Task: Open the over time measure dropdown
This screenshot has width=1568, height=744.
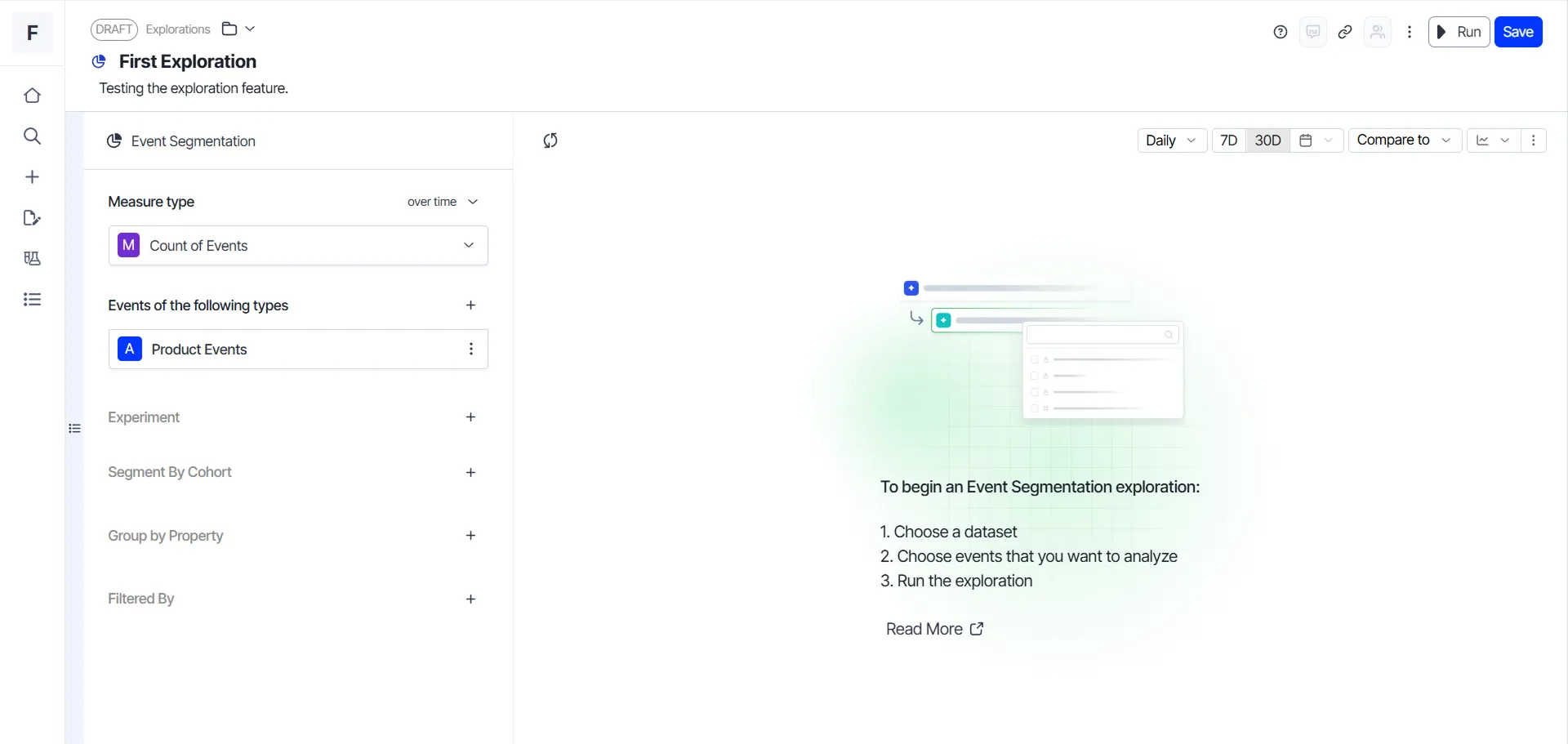Action: pos(443,202)
